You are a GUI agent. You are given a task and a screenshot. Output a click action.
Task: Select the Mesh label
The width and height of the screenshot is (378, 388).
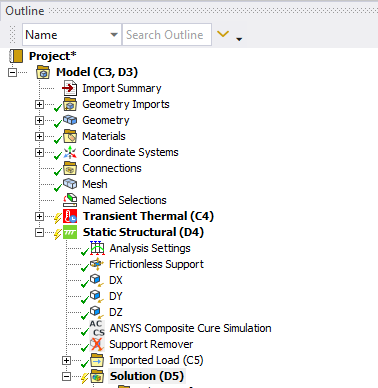click(95, 184)
